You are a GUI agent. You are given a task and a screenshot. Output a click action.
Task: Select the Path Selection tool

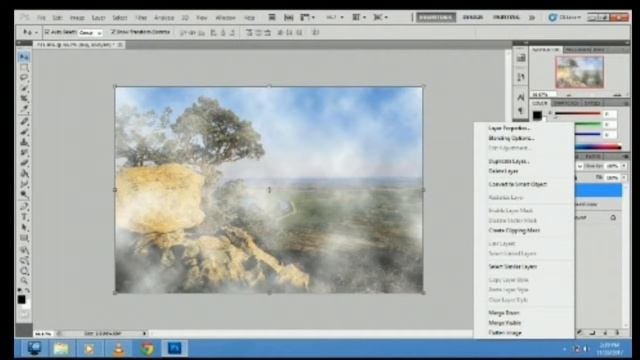click(24, 227)
